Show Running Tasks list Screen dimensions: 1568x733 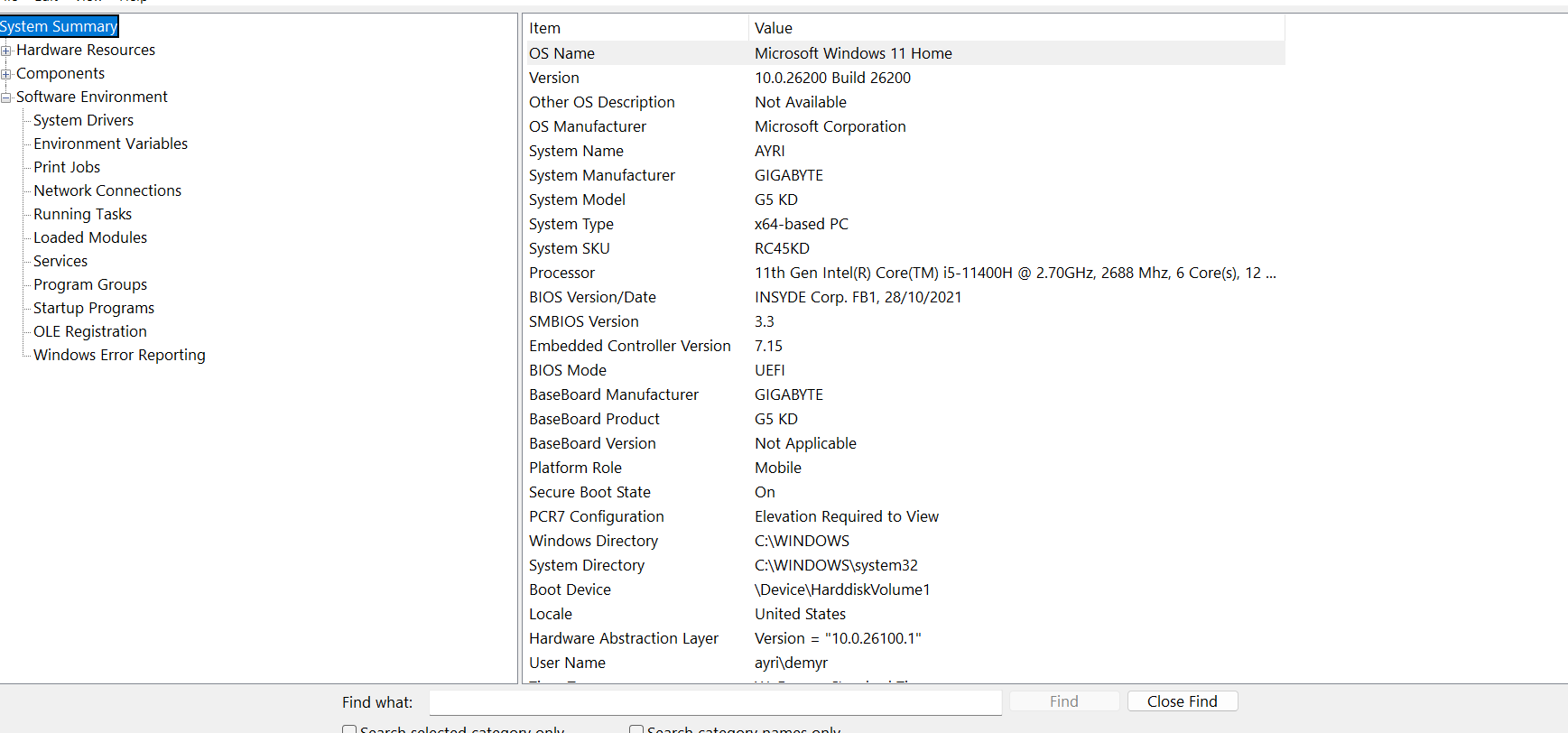tap(82, 214)
